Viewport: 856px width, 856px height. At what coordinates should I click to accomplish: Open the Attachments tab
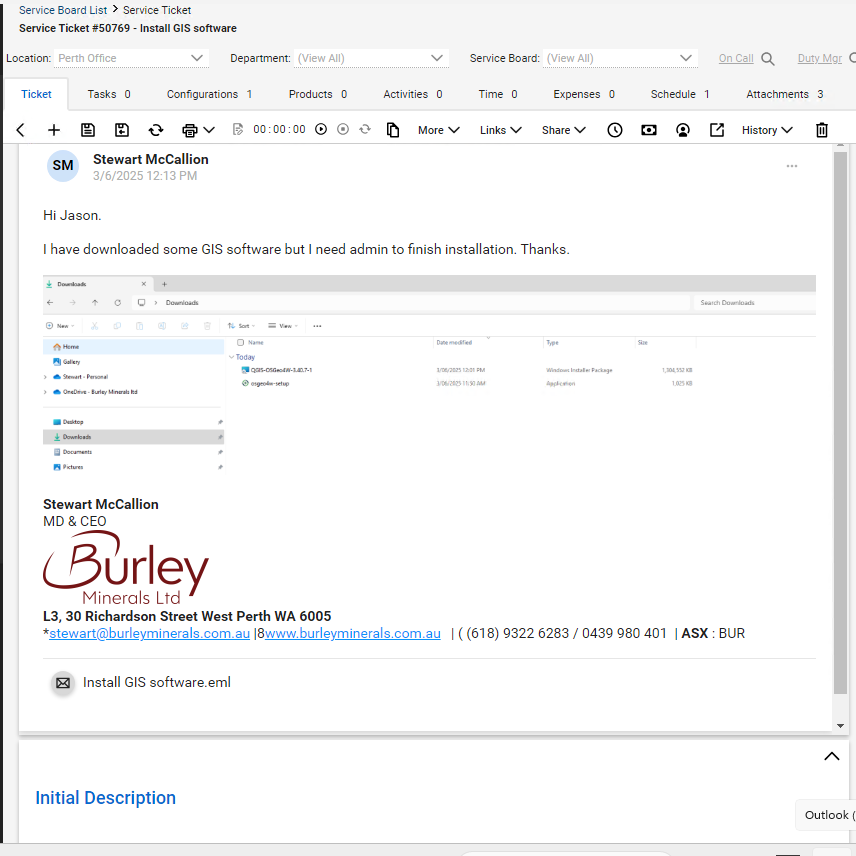(784, 94)
